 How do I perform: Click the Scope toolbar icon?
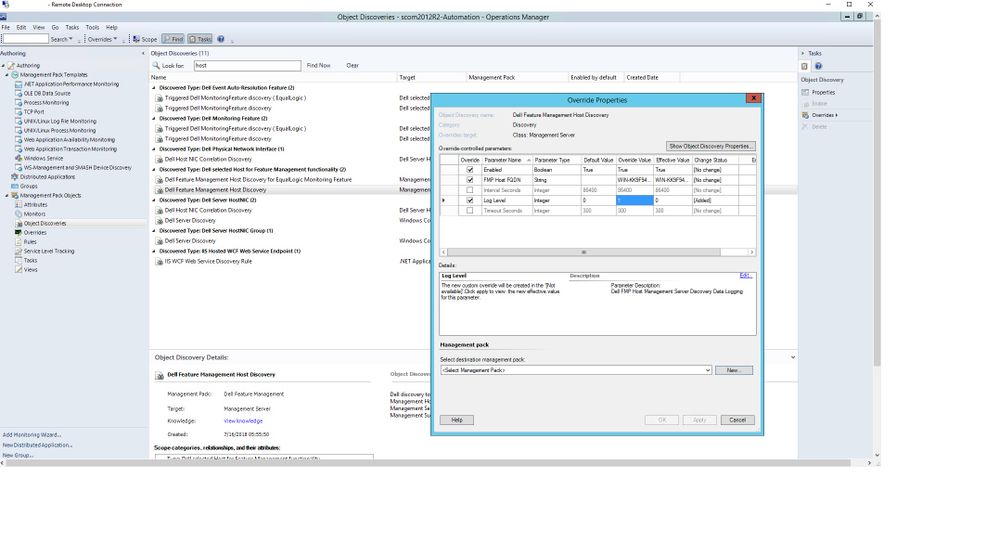coord(136,39)
